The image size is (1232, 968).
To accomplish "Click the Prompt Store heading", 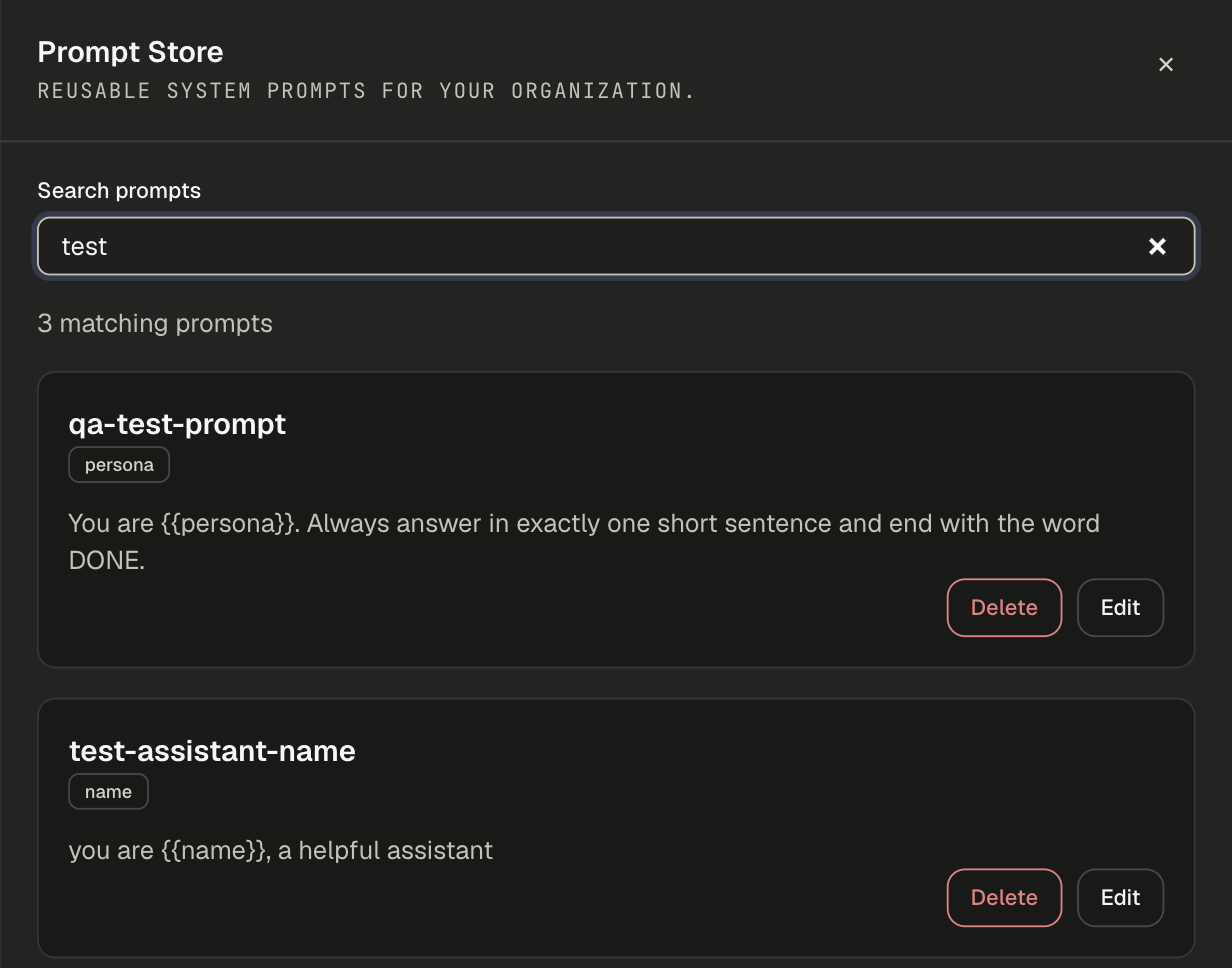I will click(x=130, y=52).
